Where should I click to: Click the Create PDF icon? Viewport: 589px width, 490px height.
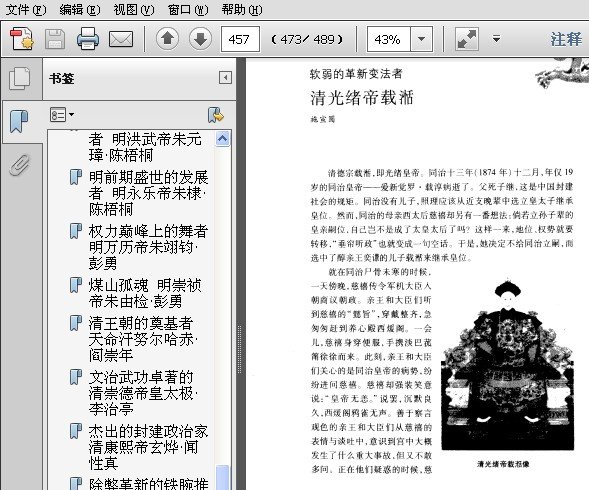click(22, 39)
